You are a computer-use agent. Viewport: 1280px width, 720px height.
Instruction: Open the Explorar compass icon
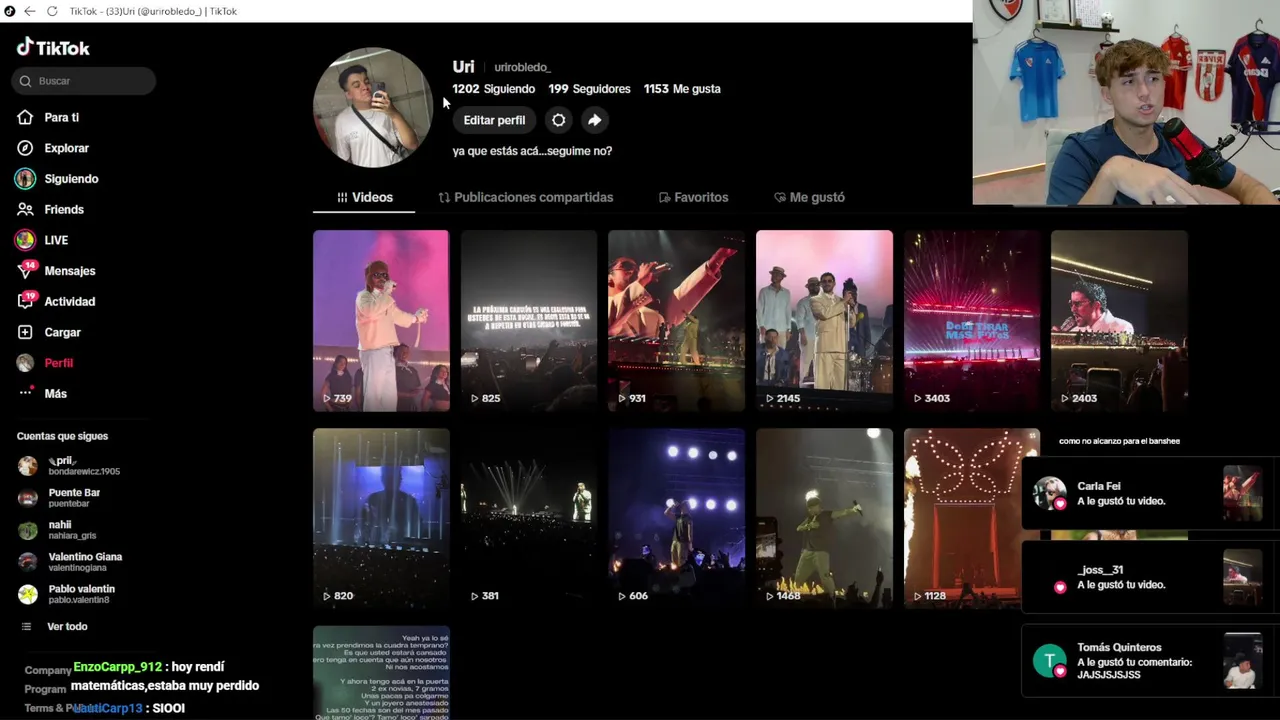coord(25,148)
